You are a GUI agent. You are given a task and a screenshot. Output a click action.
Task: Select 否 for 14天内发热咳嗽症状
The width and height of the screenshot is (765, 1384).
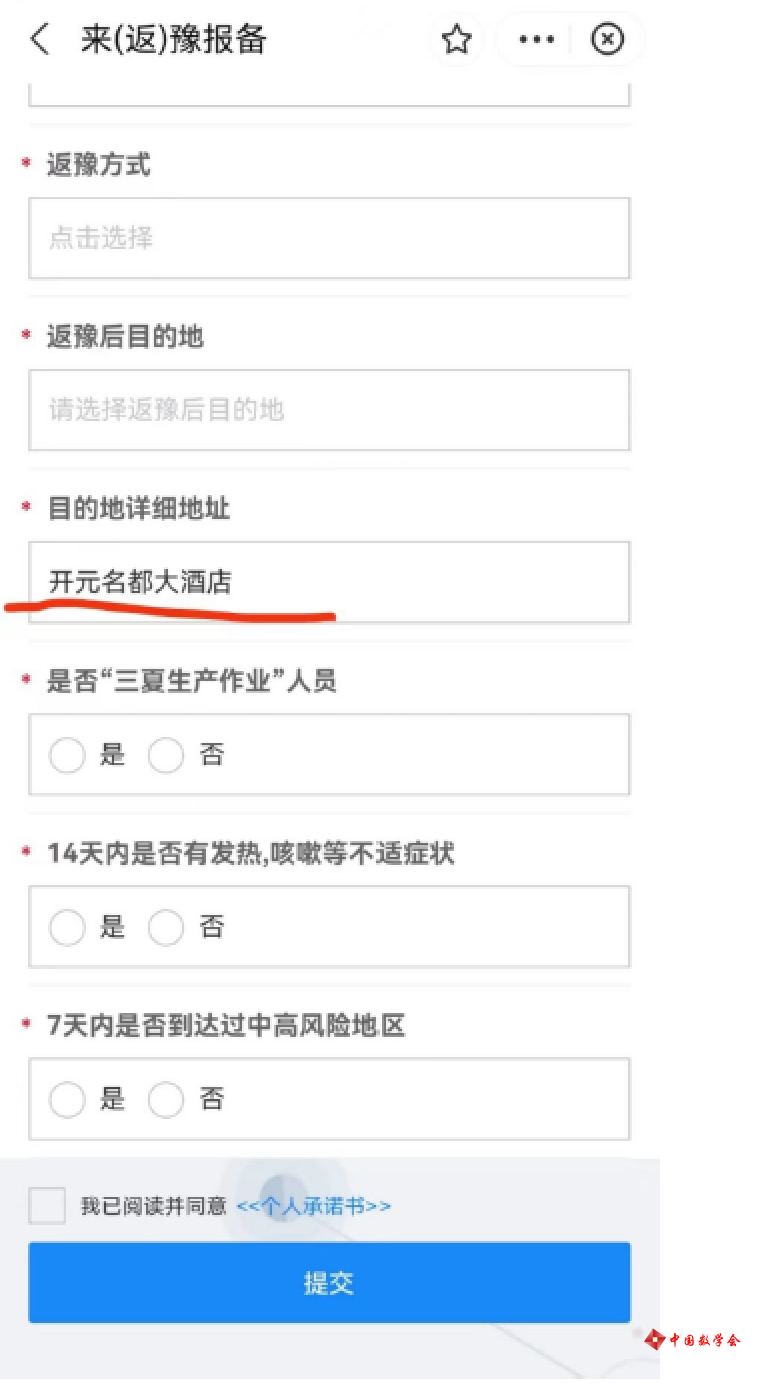tap(166, 927)
